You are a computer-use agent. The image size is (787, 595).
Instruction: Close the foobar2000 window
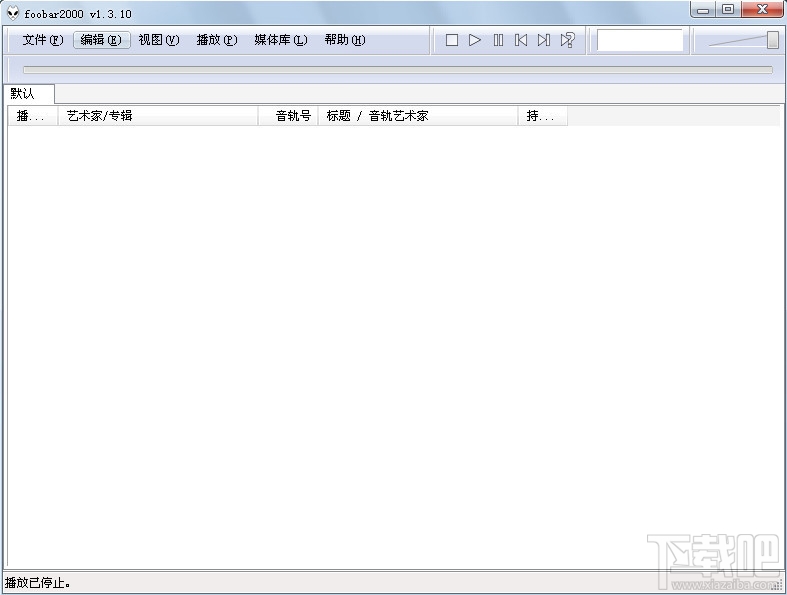pyautogui.click(x=762, y=10)
